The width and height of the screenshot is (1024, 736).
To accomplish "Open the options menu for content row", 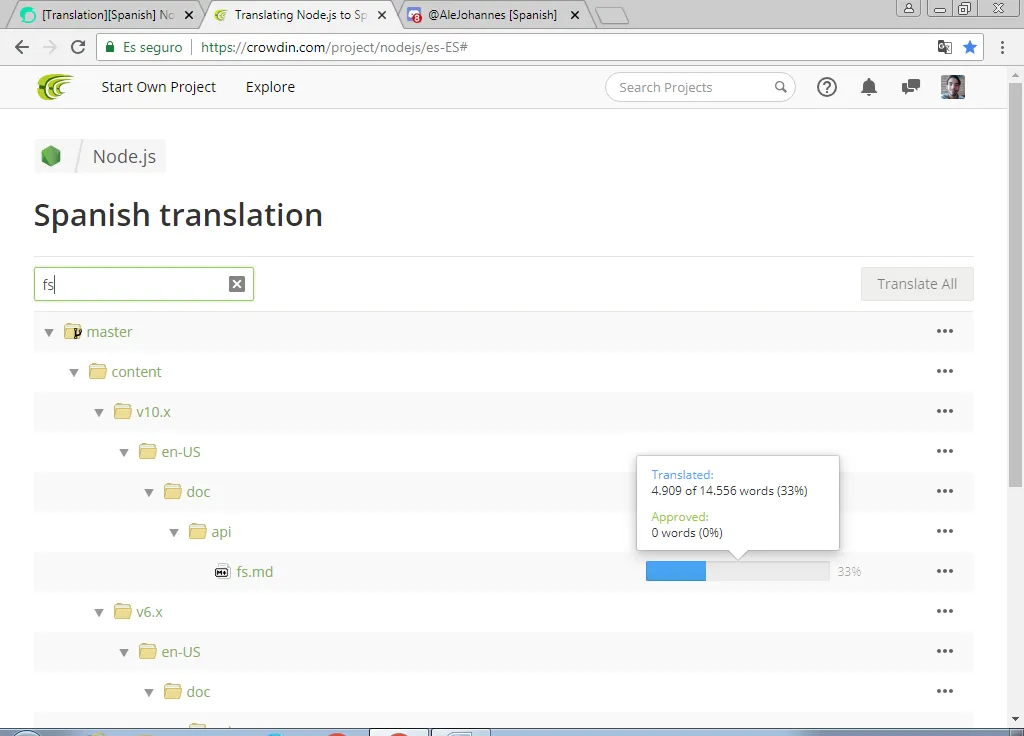I will [x=945, y=371].
